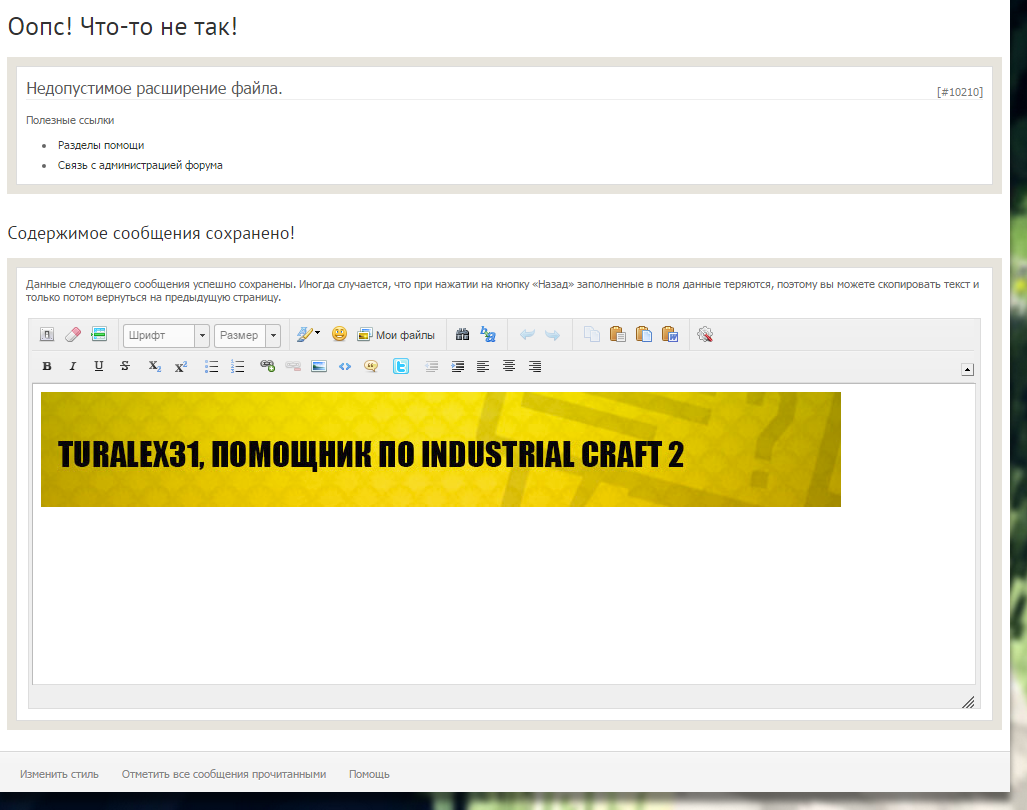Click the Replace text icon

click(x=488, y=335)
